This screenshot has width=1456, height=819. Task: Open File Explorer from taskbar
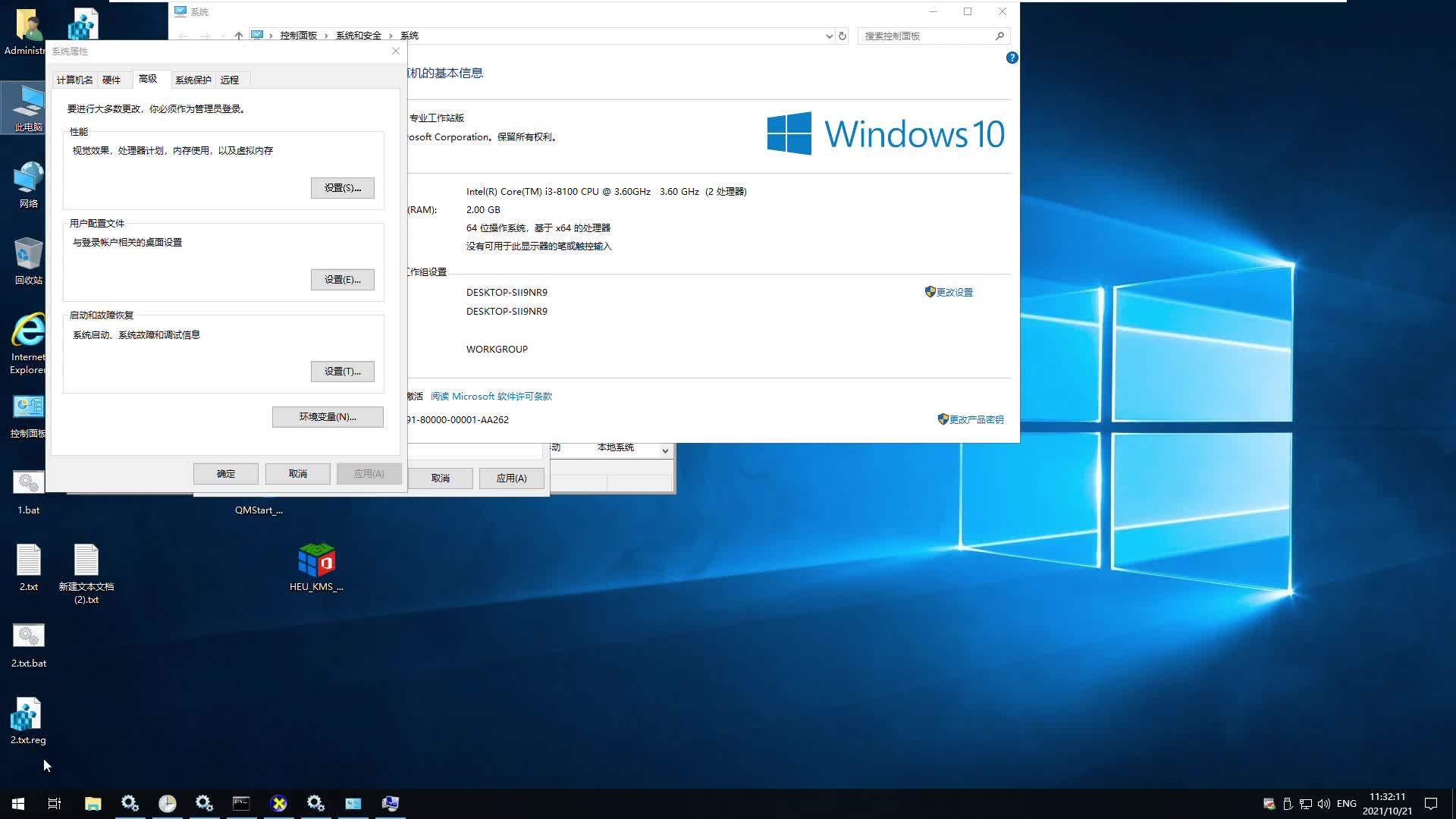[93, 803]
